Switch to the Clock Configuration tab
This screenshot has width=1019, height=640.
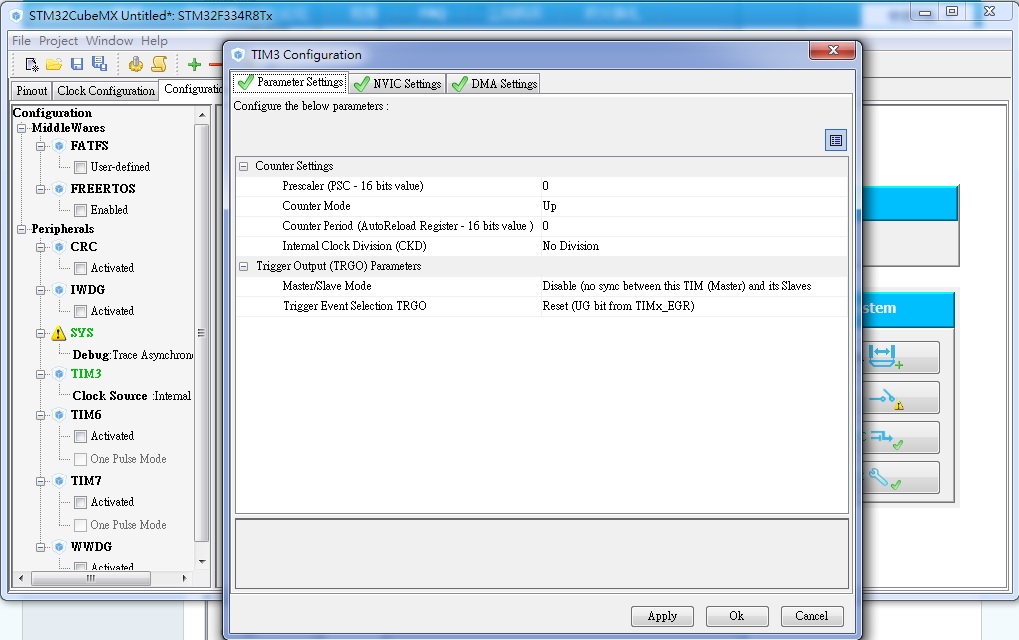pyautogui.click(x=106, y=91)
